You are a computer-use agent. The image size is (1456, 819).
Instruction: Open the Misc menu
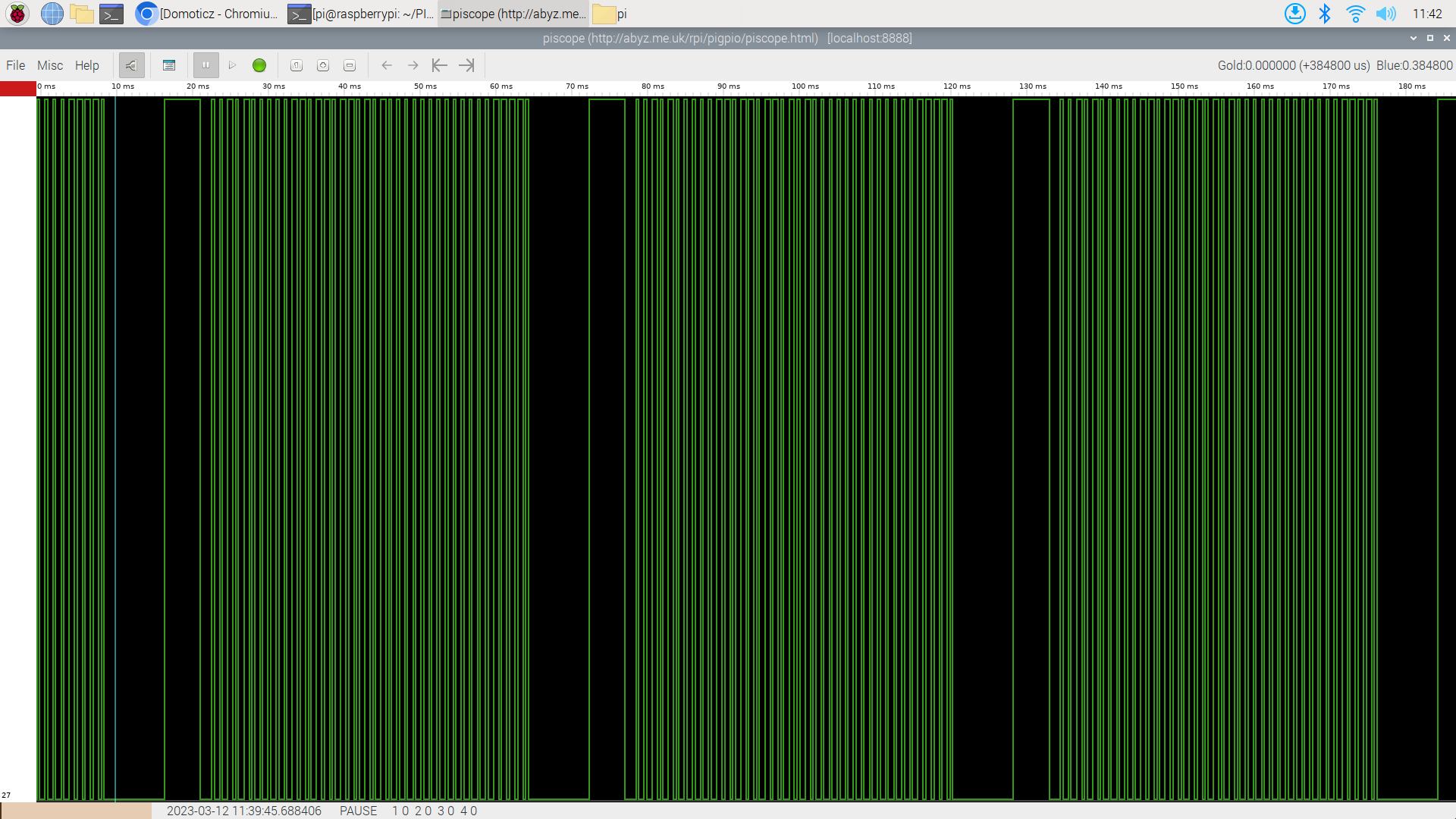pyautogui.click(x=50, y=65)
